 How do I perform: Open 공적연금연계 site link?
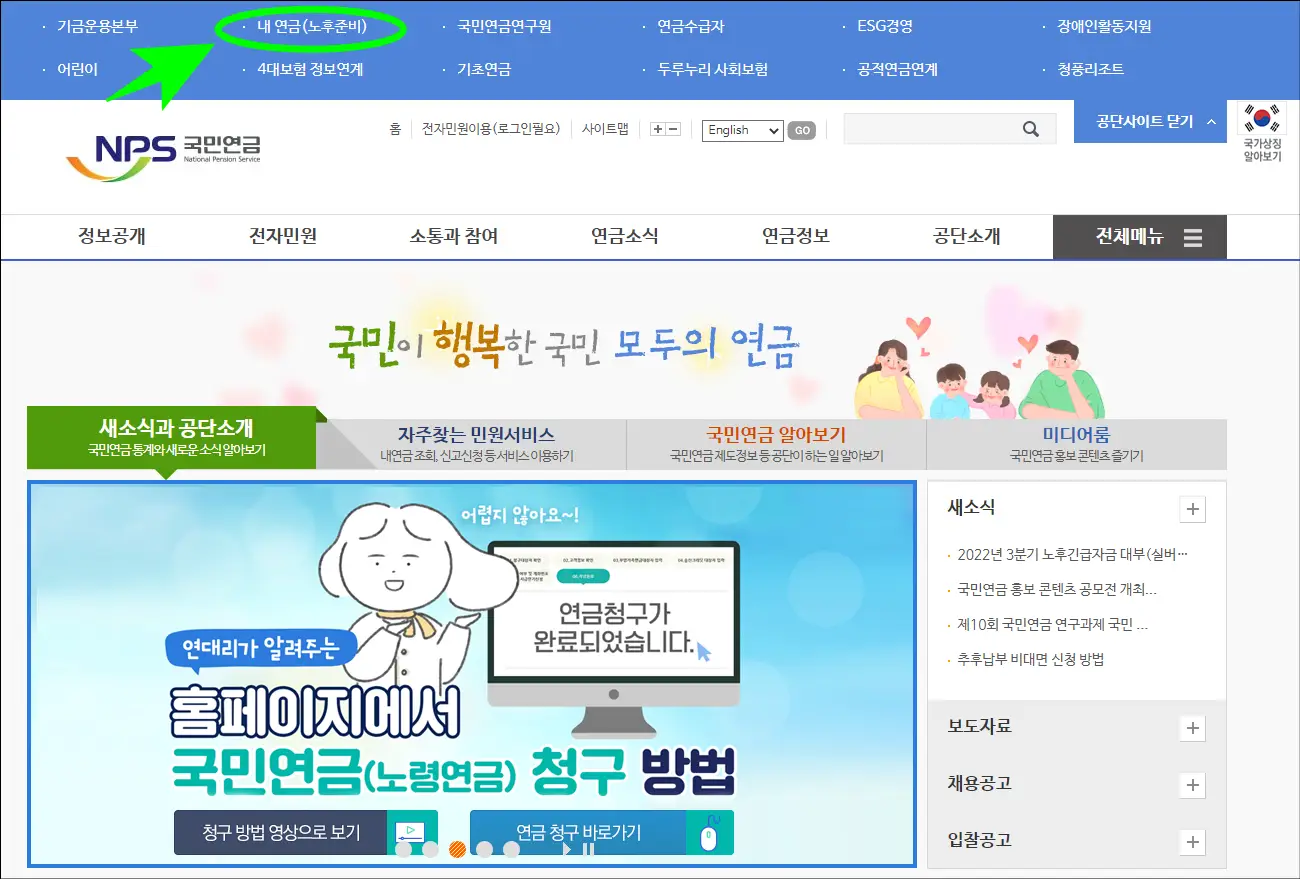click(898, 69)
